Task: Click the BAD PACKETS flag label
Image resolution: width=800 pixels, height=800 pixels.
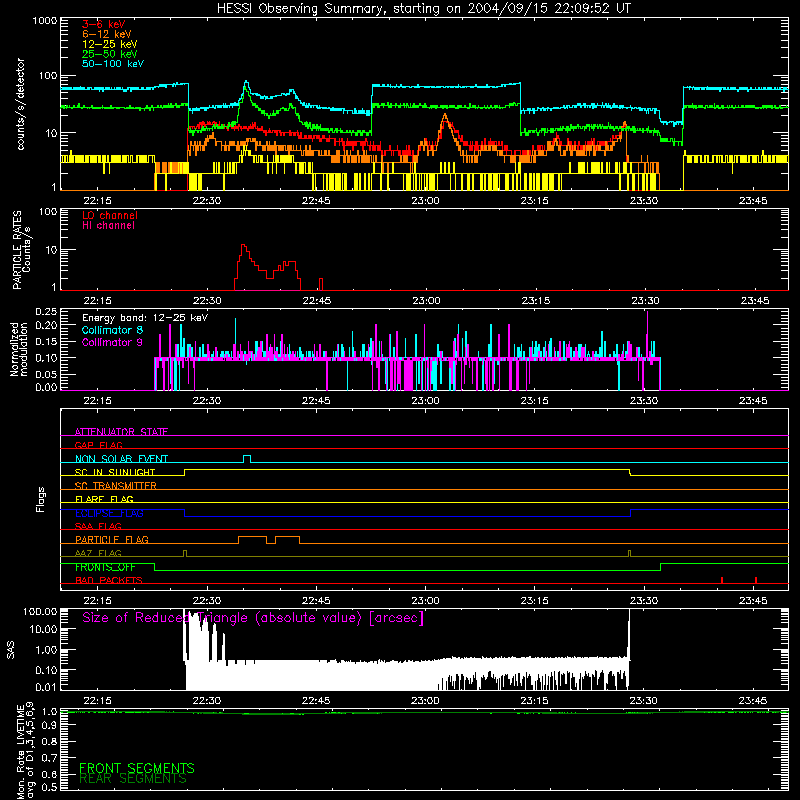Action: [x=109, y=580]
